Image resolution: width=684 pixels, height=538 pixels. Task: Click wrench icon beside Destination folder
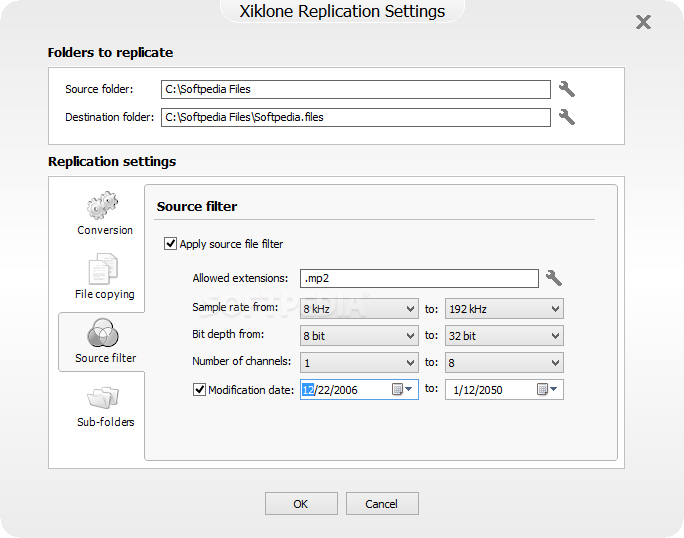pos(567,117)
